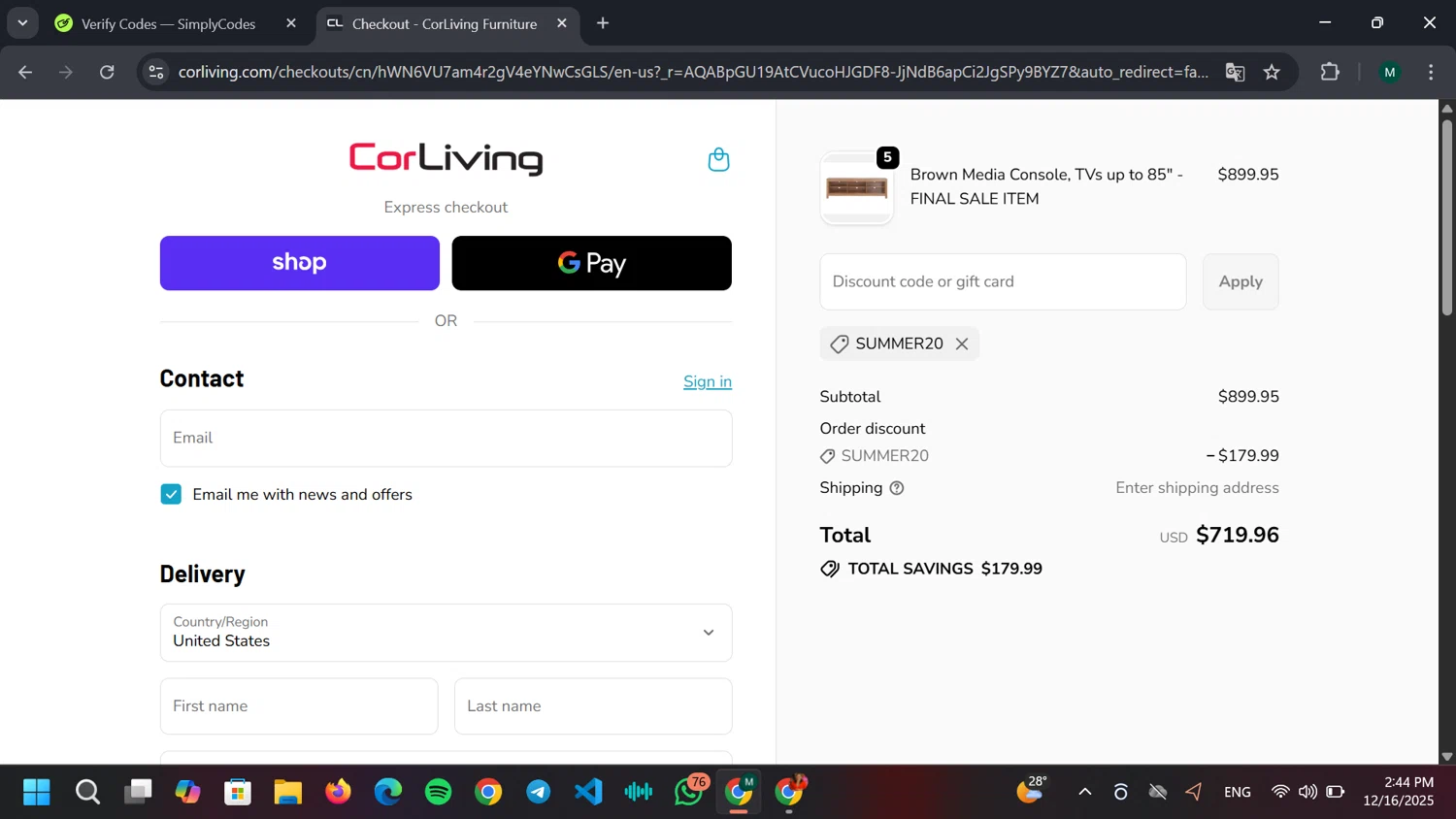View site information icon in address bar
Viewport: 1456px width, 819px height.
pos(156,72)
